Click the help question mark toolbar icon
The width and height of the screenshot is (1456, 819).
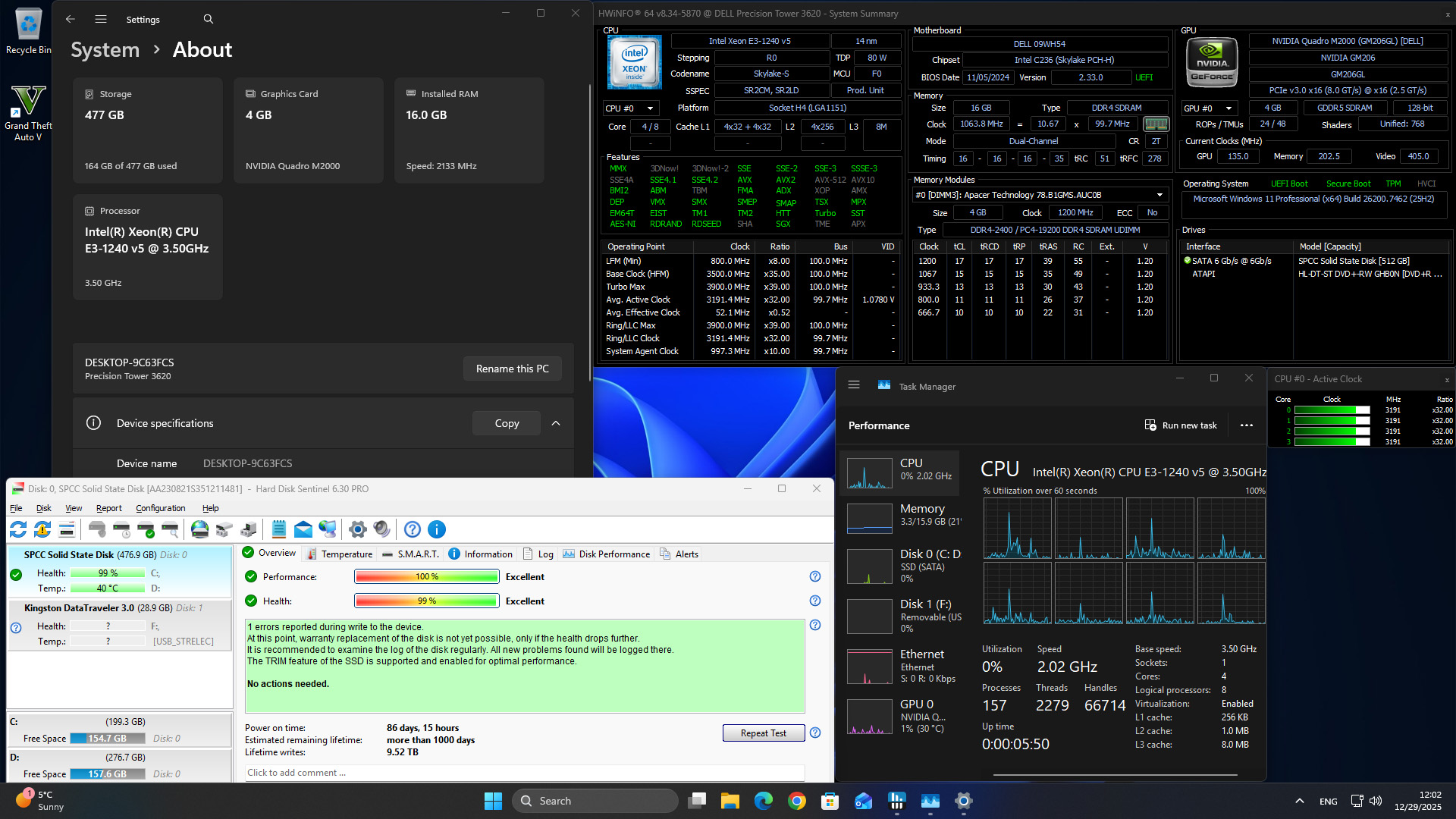tap(412, 529)
